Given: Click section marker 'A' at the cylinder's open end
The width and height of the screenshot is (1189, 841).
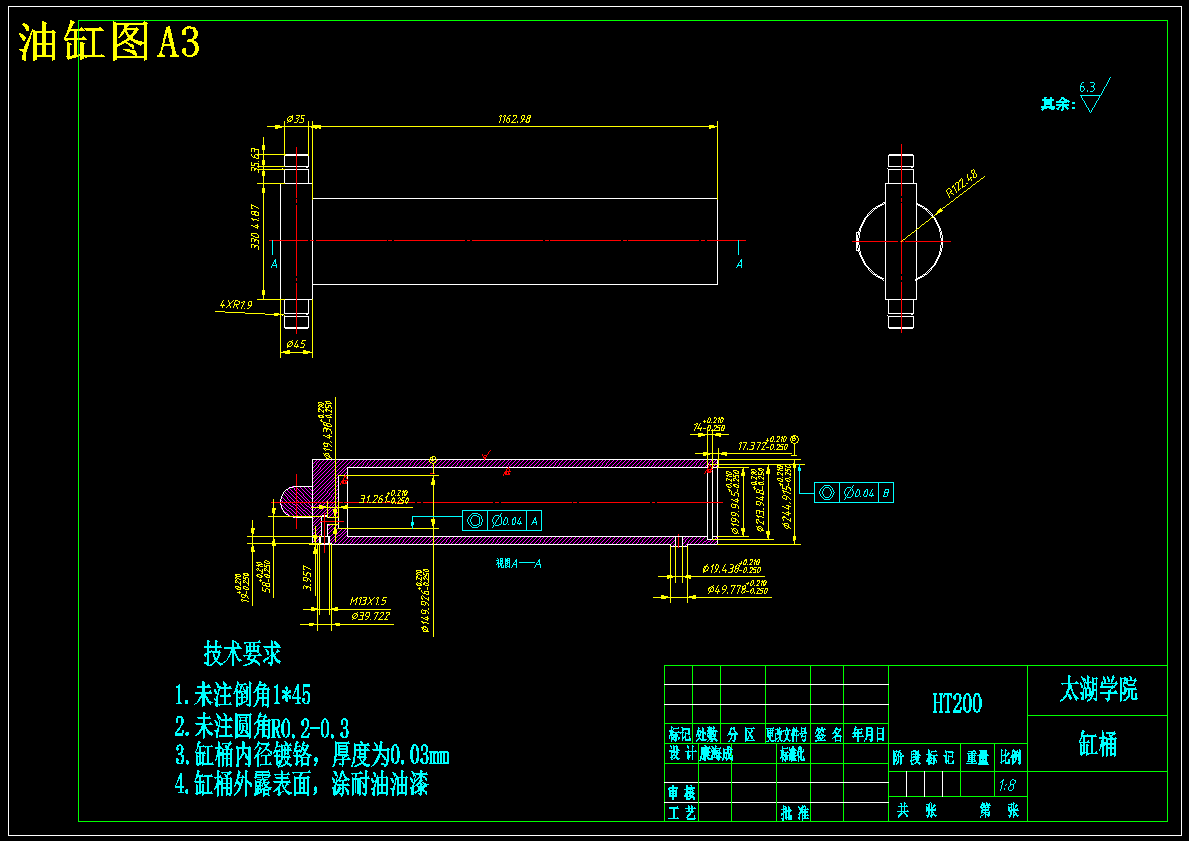Looking at the screenshot, I should pyautogui.click(x=739, y=264).
